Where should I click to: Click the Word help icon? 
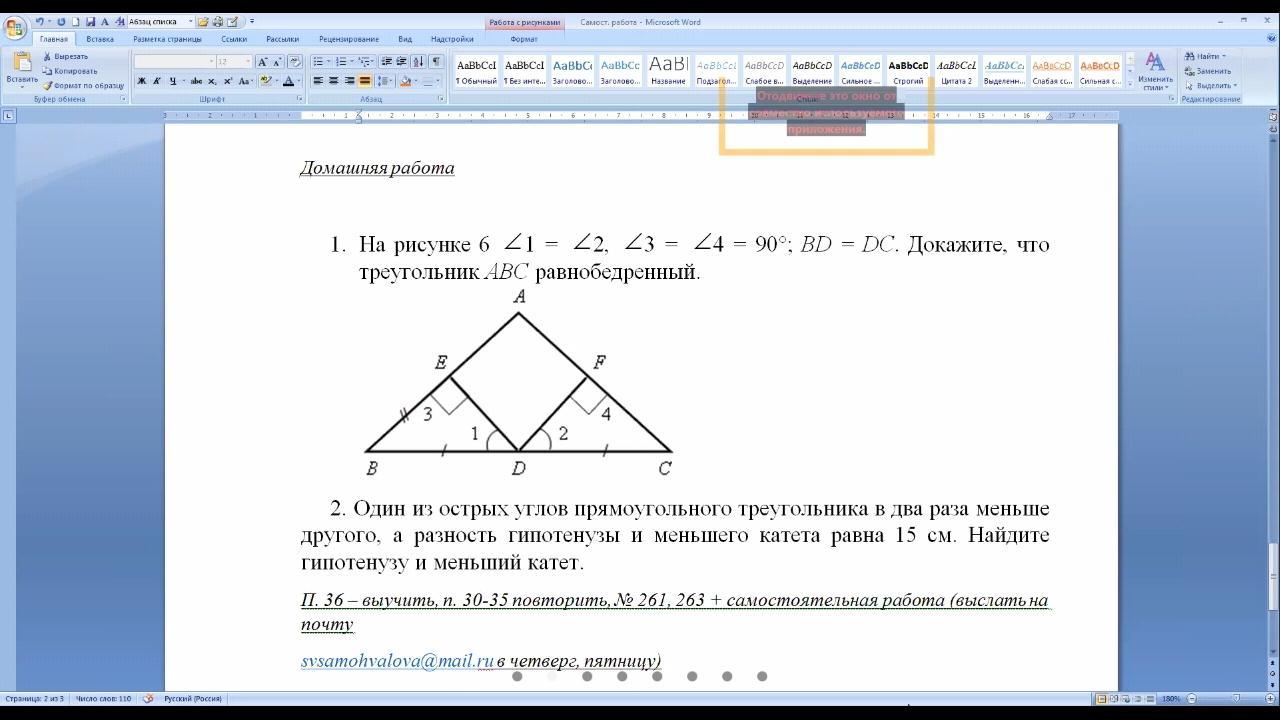click(1271, 38)
